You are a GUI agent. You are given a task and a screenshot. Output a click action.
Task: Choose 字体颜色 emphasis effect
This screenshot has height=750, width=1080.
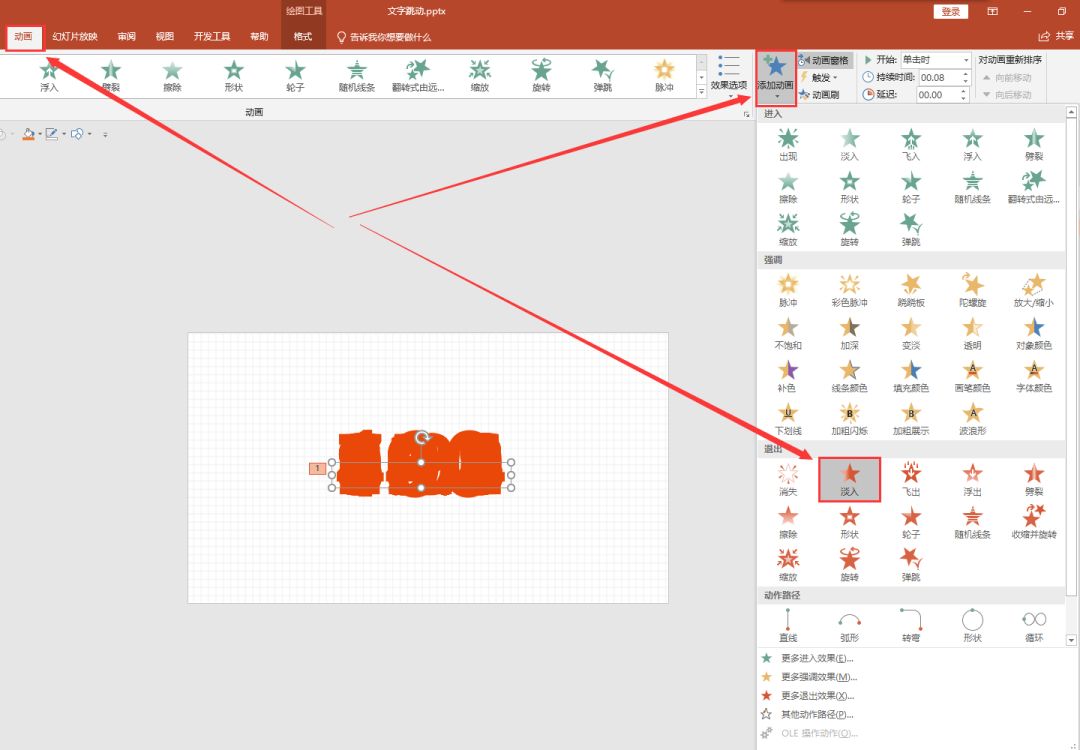1033,377
